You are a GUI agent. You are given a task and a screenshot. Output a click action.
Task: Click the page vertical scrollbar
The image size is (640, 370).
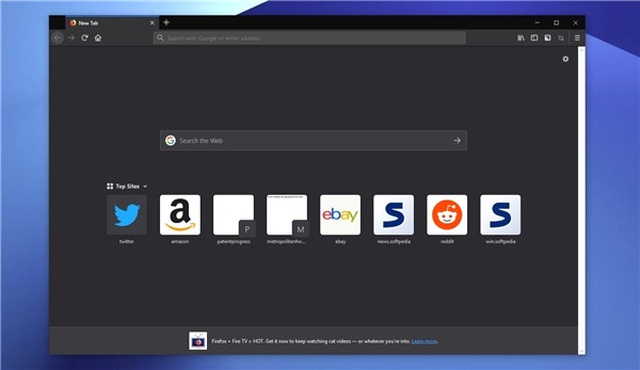(x=582, y=200)
